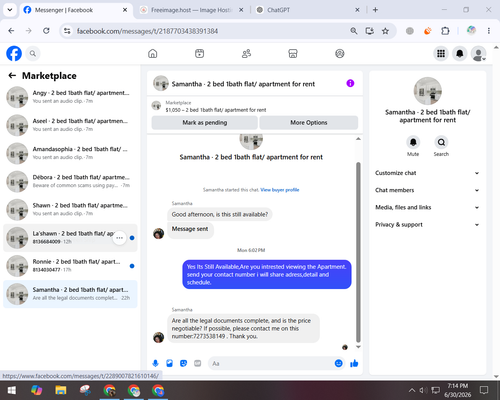This screenshot has height=400, width=500.
Task: Click the Samantha profile picture in the right panel
Action: click(427, 91)
